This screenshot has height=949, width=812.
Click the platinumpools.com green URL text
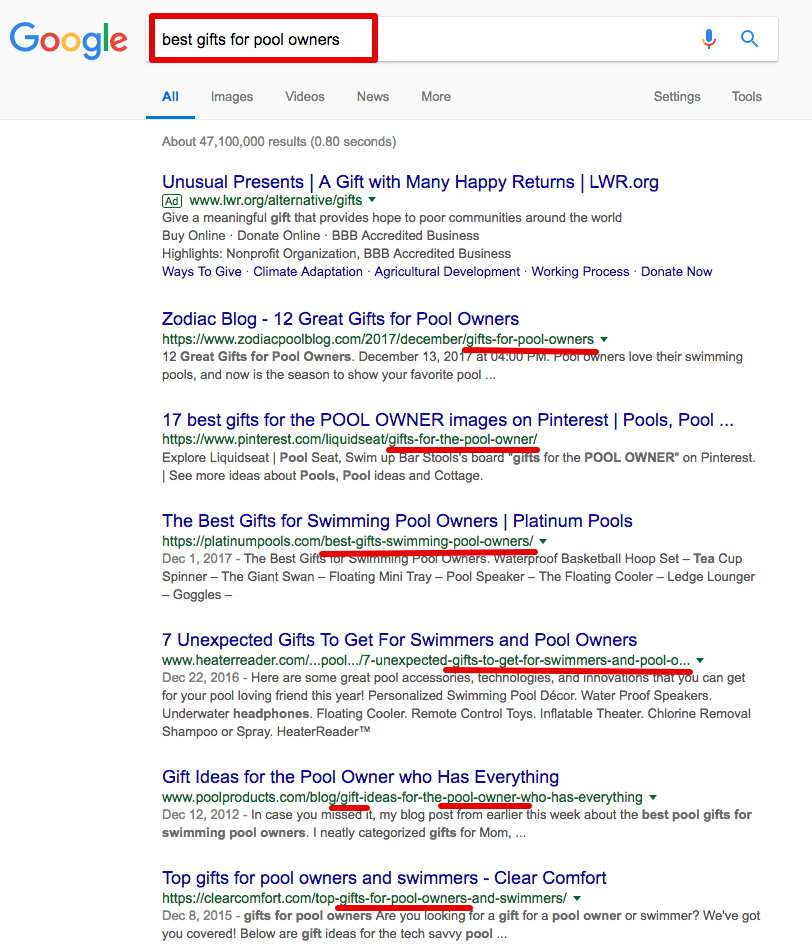pyautogui.click(x=348, y=541)
